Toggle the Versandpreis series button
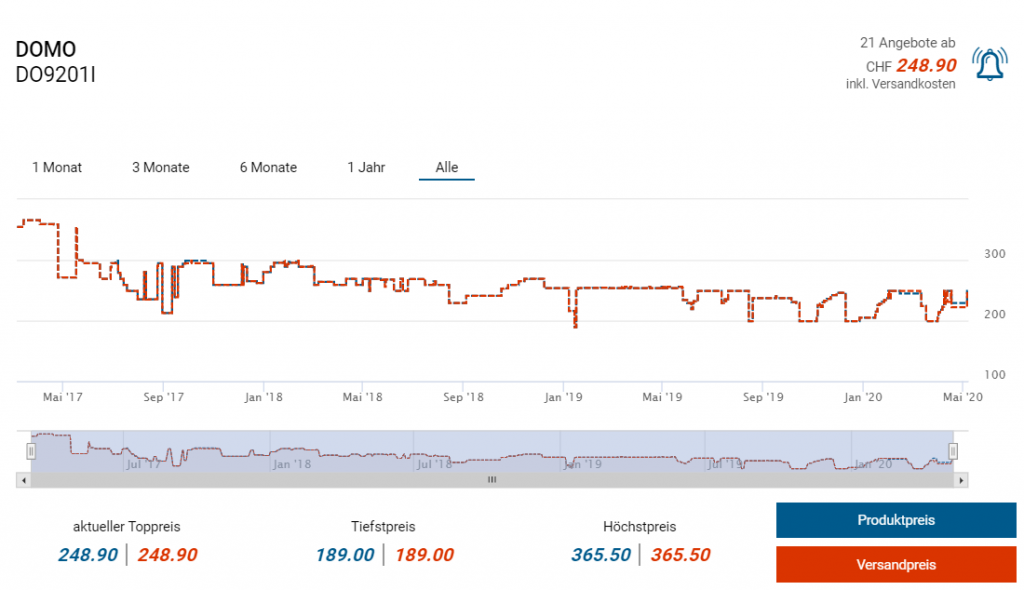The image size is (1024, 590). point(896,565)
